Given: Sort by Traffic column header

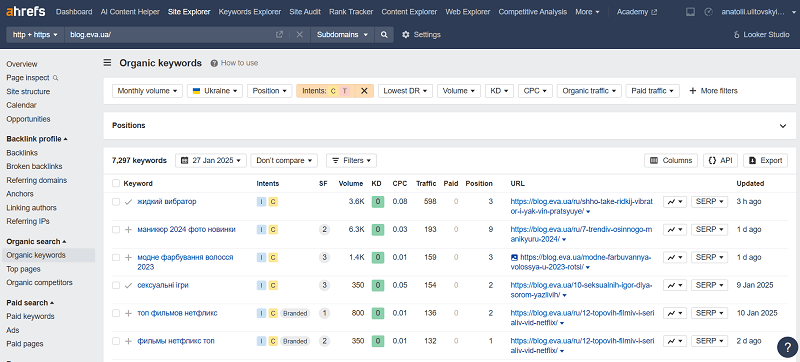Looking at the screenshot, I should tap(426, 184).
